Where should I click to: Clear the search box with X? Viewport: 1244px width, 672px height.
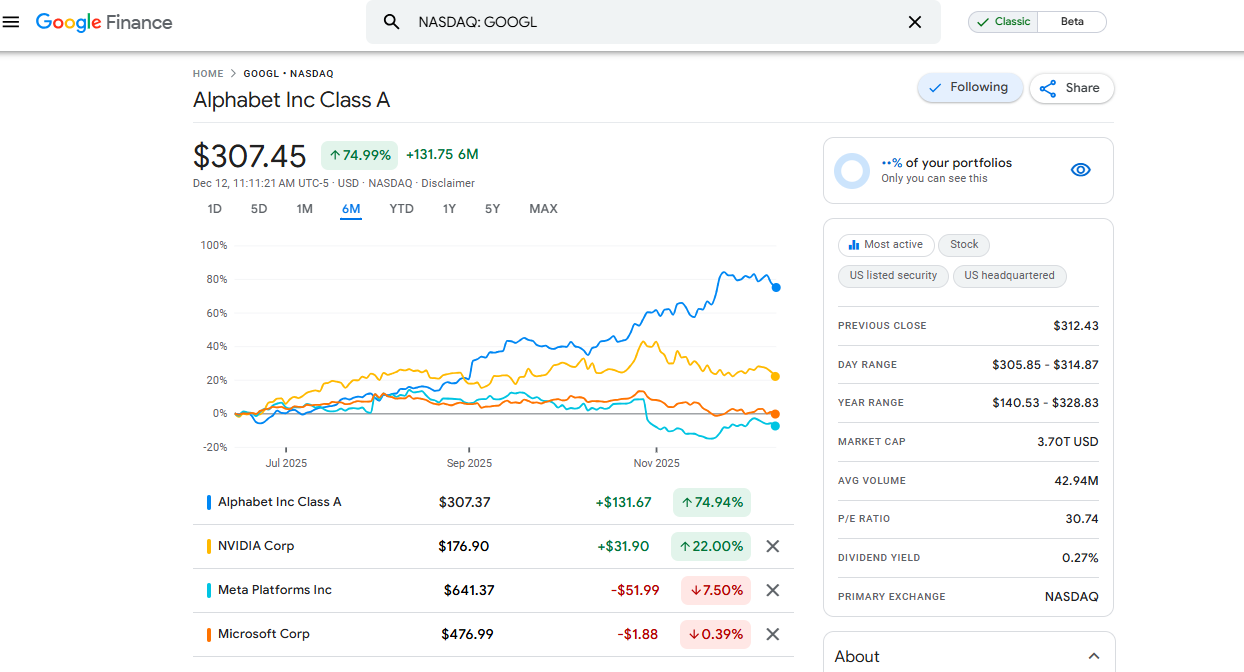(x=914, y=22)
